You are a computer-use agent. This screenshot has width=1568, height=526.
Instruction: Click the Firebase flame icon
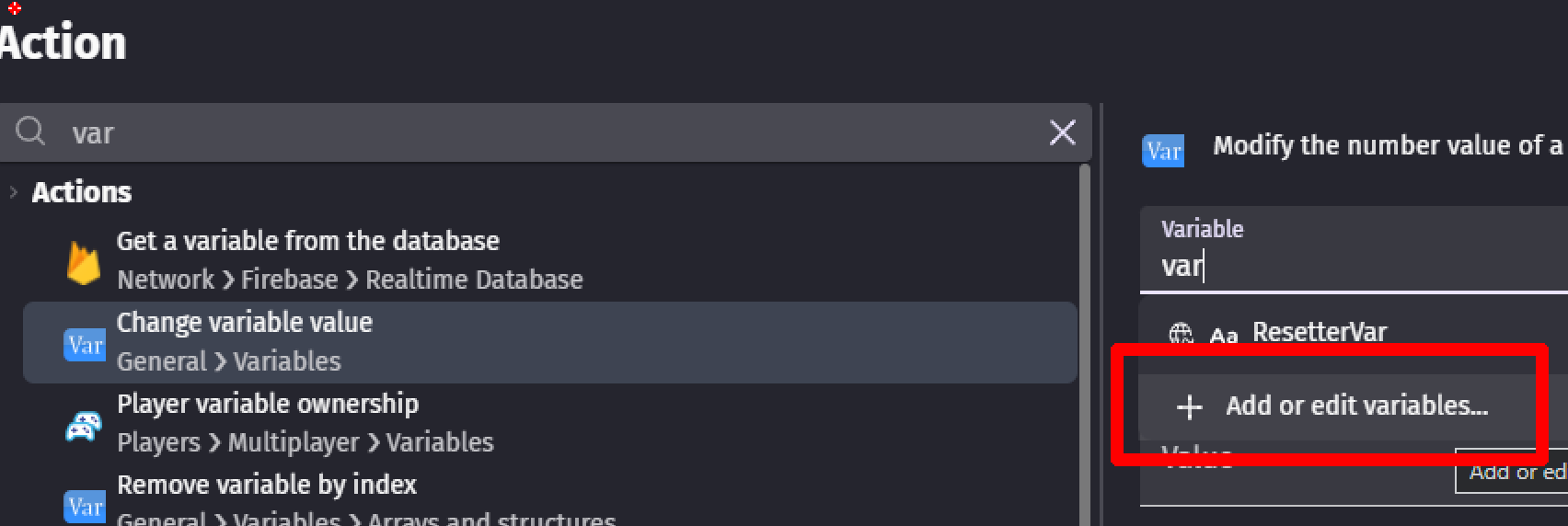click(84, 263)
